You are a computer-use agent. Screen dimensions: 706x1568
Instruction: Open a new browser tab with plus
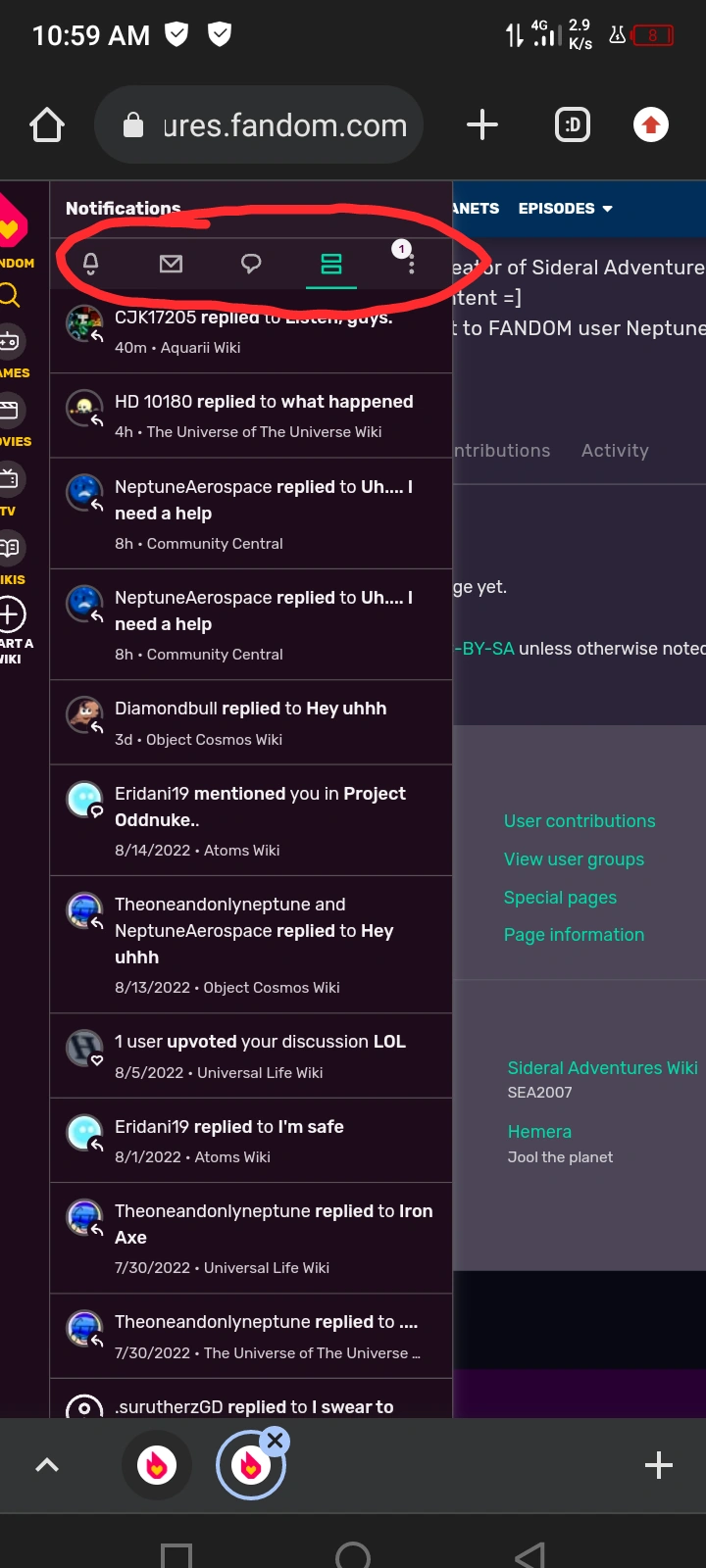[481, 125]
